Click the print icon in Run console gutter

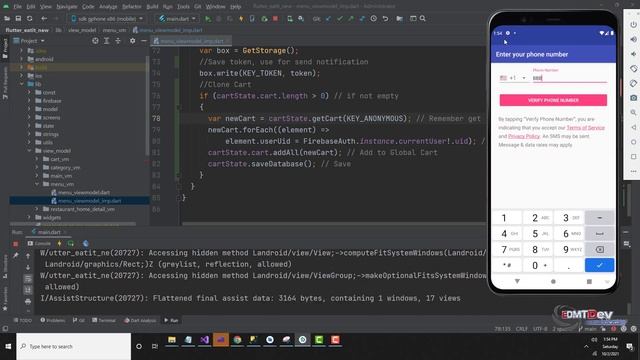click(x=28, y=302)
